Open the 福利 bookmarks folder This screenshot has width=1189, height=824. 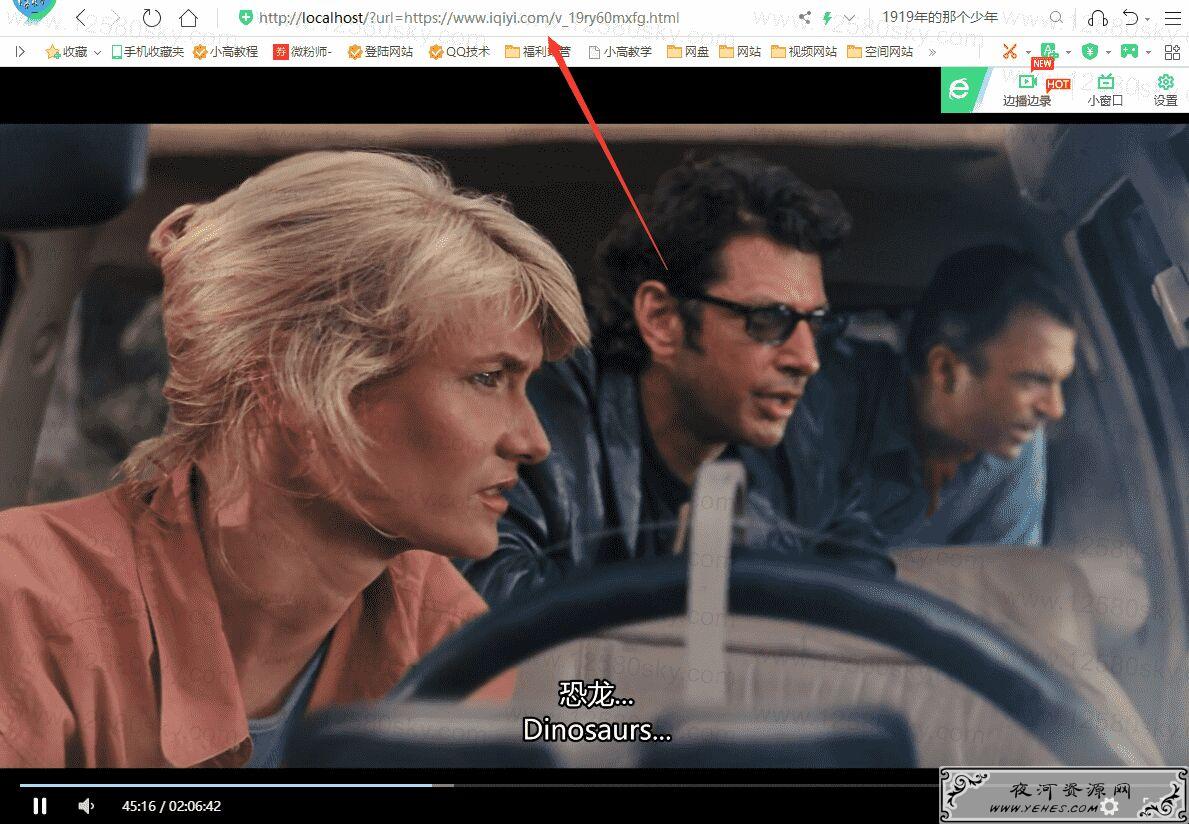point(538,52)
